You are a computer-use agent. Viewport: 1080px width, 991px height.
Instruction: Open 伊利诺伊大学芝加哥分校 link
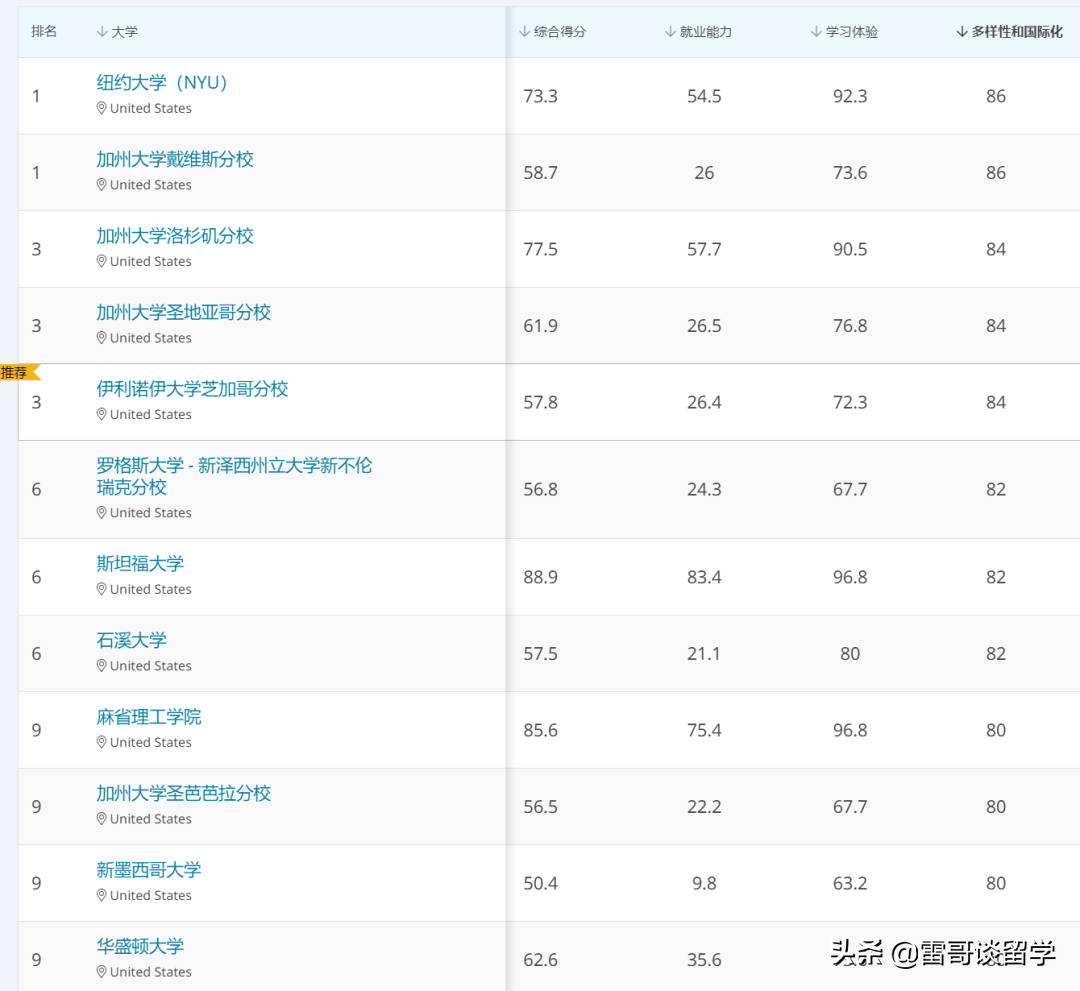tap(192, 388)
